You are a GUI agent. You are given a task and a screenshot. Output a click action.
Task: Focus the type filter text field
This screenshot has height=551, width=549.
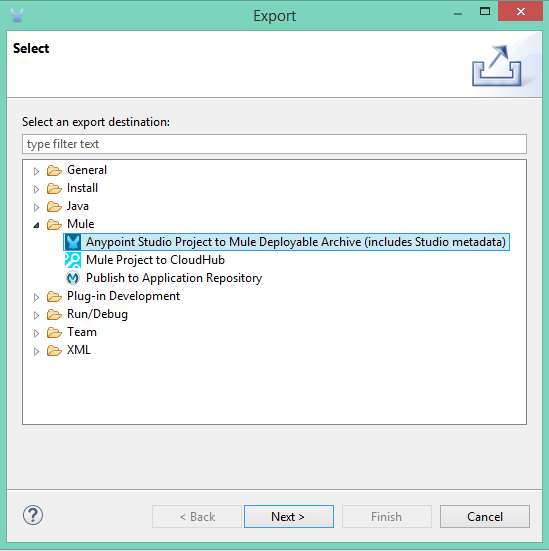(x=274, y=144)
